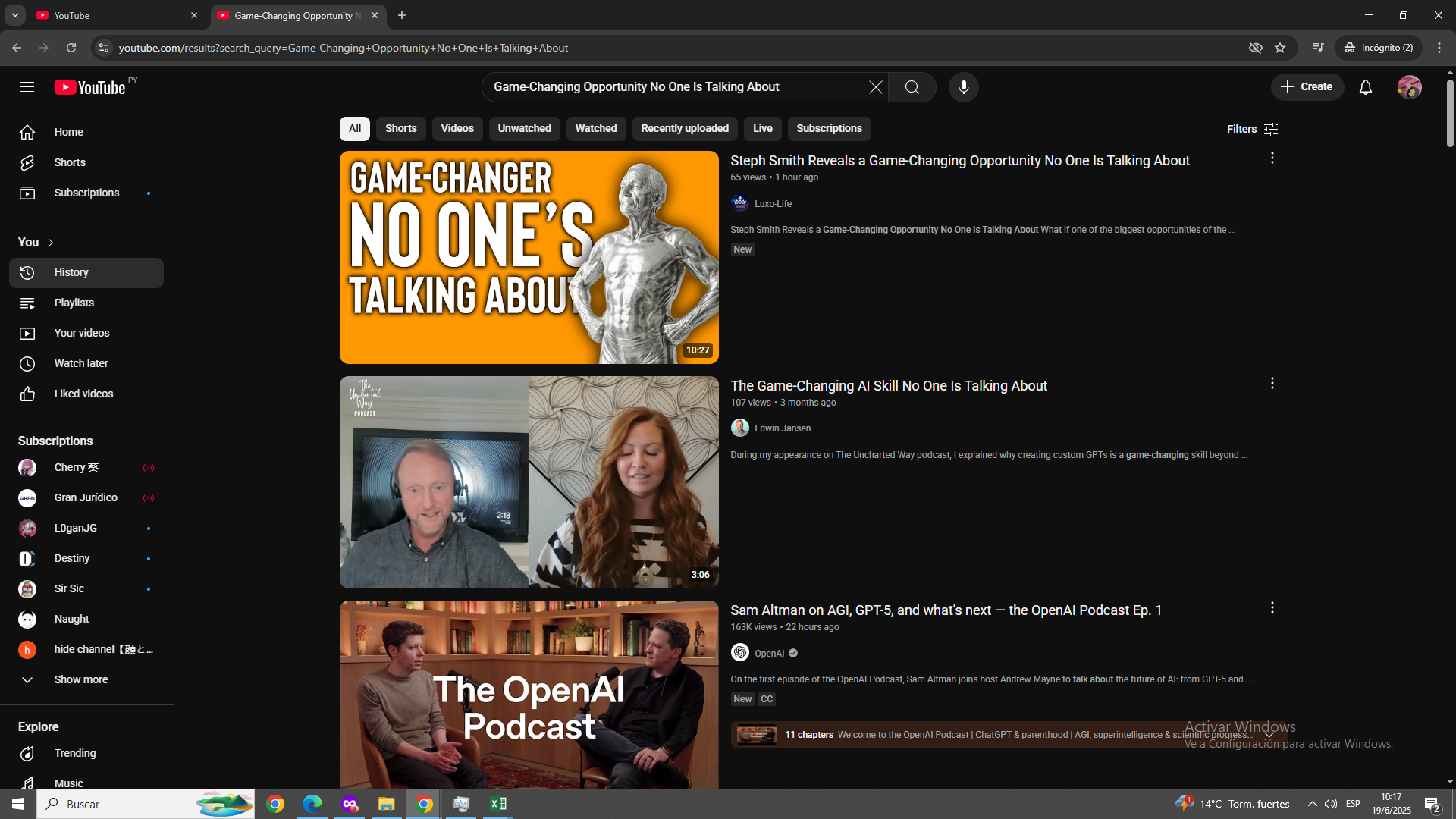
Task: Play the Game-Changer orange thumbnail video
Action: 529,258
